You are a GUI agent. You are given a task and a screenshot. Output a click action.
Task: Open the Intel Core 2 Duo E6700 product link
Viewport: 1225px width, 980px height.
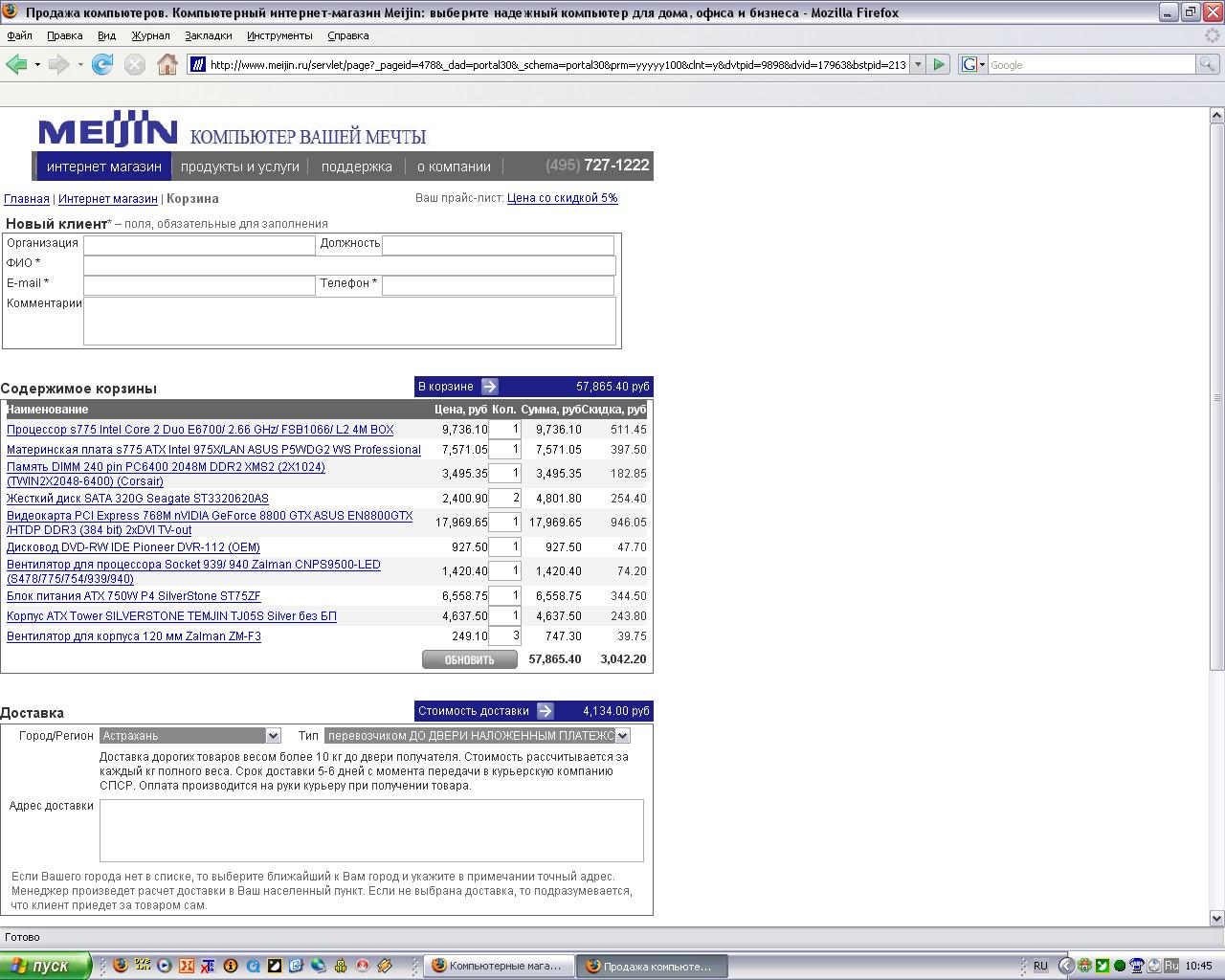tap(200, 430)
